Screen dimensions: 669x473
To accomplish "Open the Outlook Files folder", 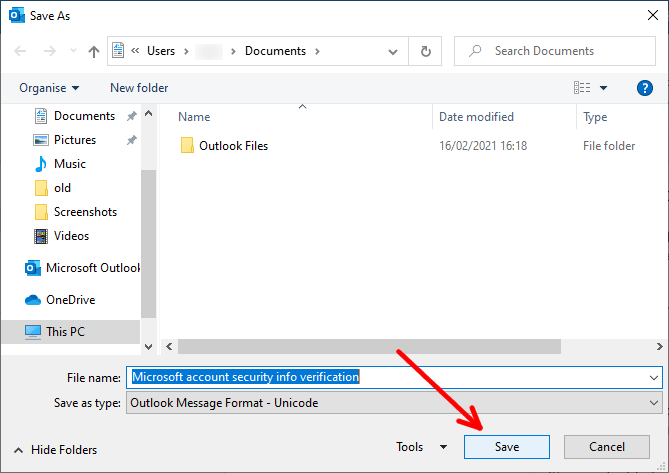I will pos(233,146).
